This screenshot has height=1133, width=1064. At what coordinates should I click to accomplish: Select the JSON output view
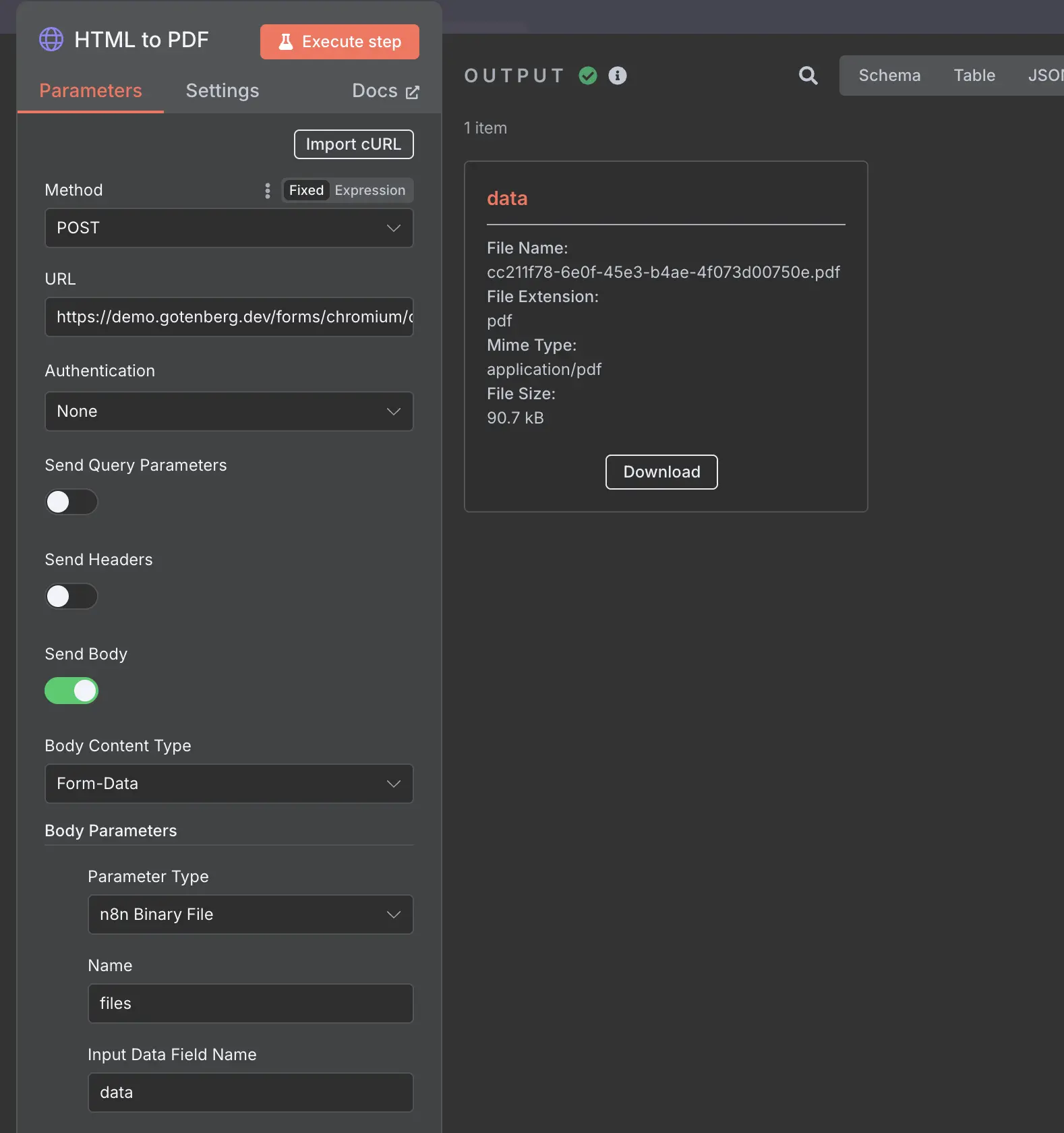coord(1044,76)
